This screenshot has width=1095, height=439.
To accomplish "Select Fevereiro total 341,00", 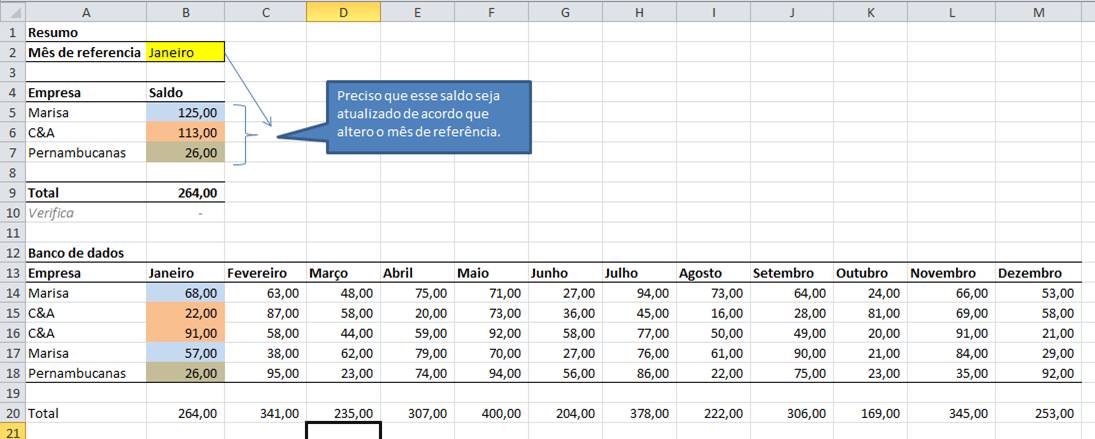I will (x=265, y=413).
